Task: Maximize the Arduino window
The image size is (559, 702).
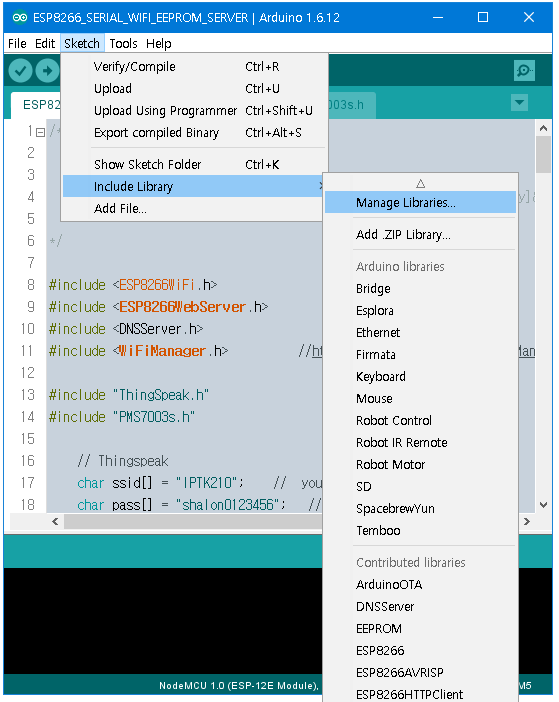Action: tap(483, 17)
